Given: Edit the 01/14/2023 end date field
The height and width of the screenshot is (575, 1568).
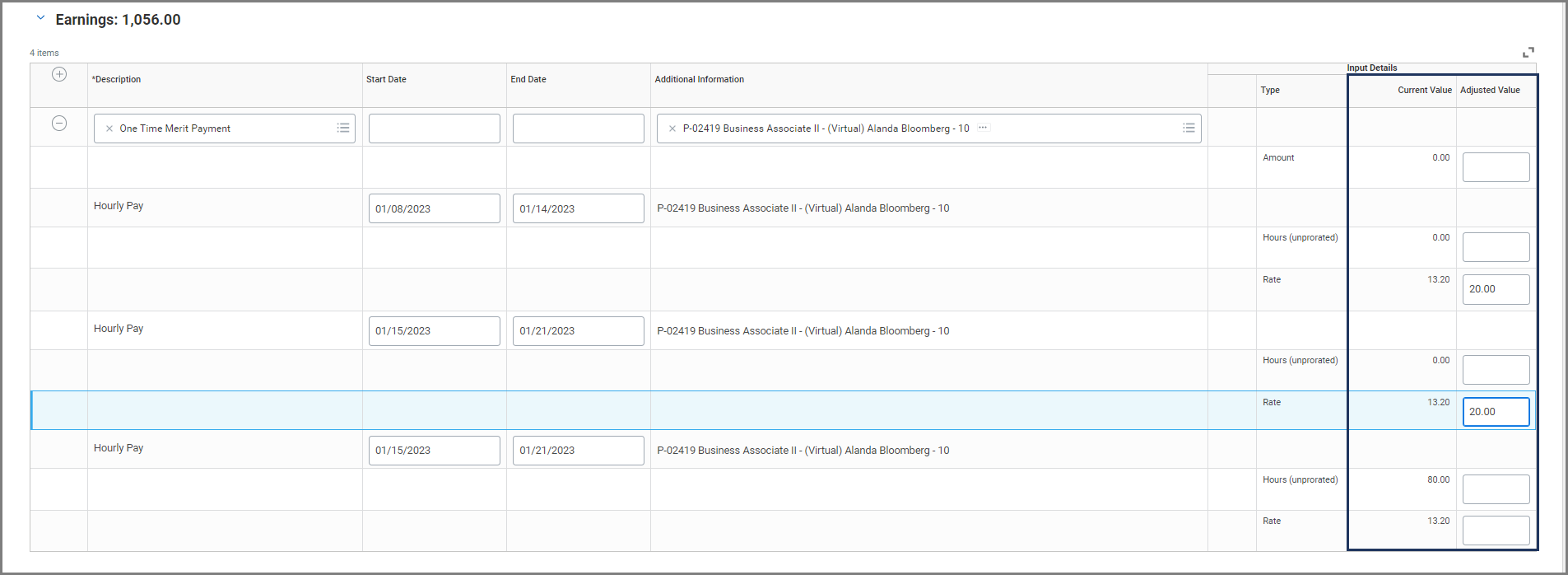Looking at the screenshot, I should (578, 208).
